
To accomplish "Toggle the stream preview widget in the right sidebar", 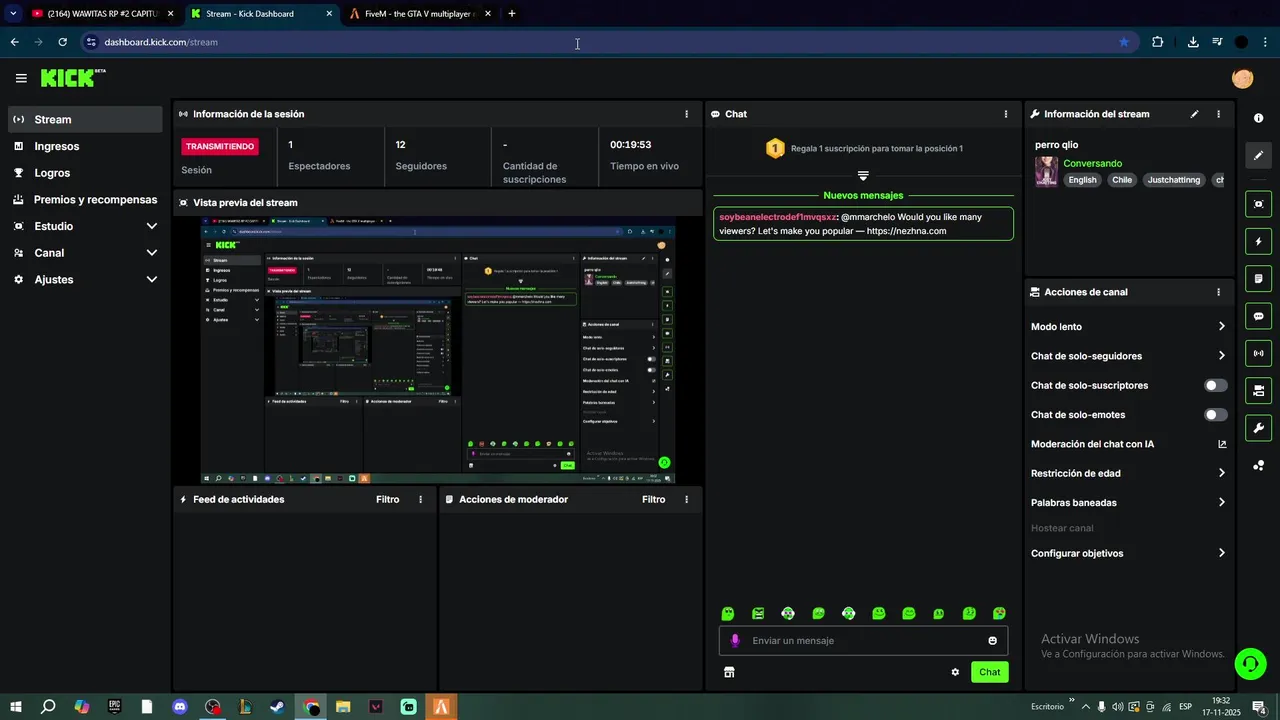I will click(1258, 204).
